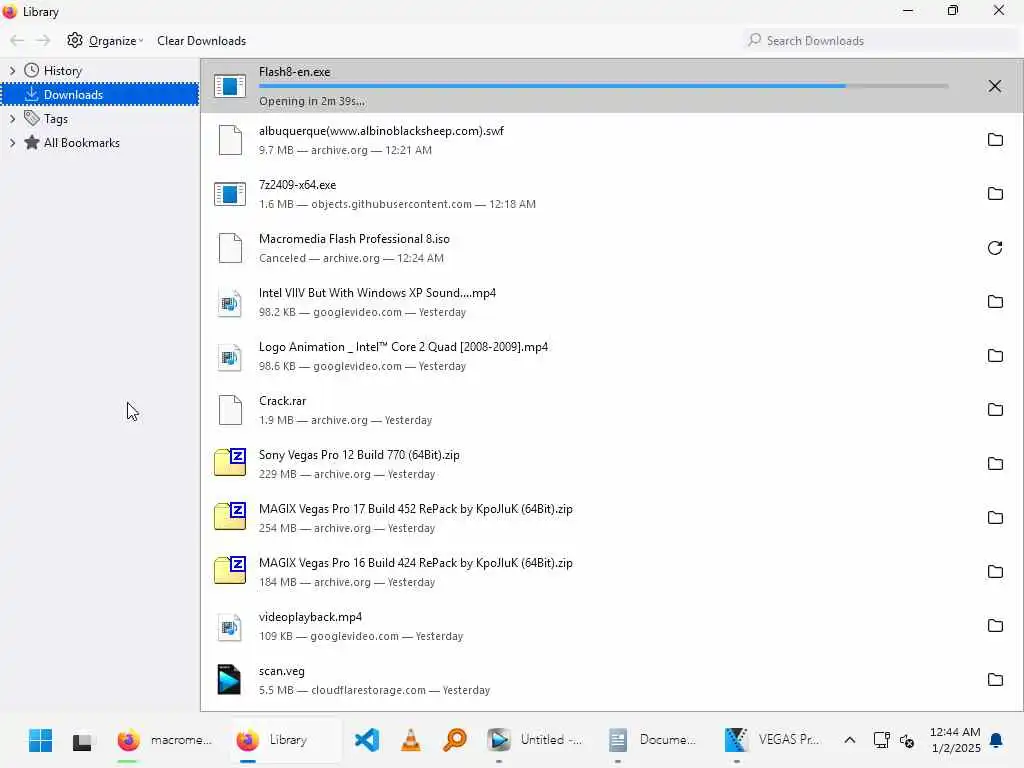Click the scan.veg file icon
This screenshot has width=1024, height=768.
point(229,679)
